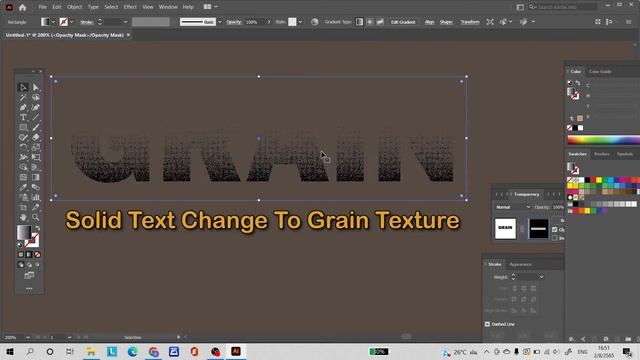Activate the Type tool
This screenshot has height=360, width=640.
[23, 118]
